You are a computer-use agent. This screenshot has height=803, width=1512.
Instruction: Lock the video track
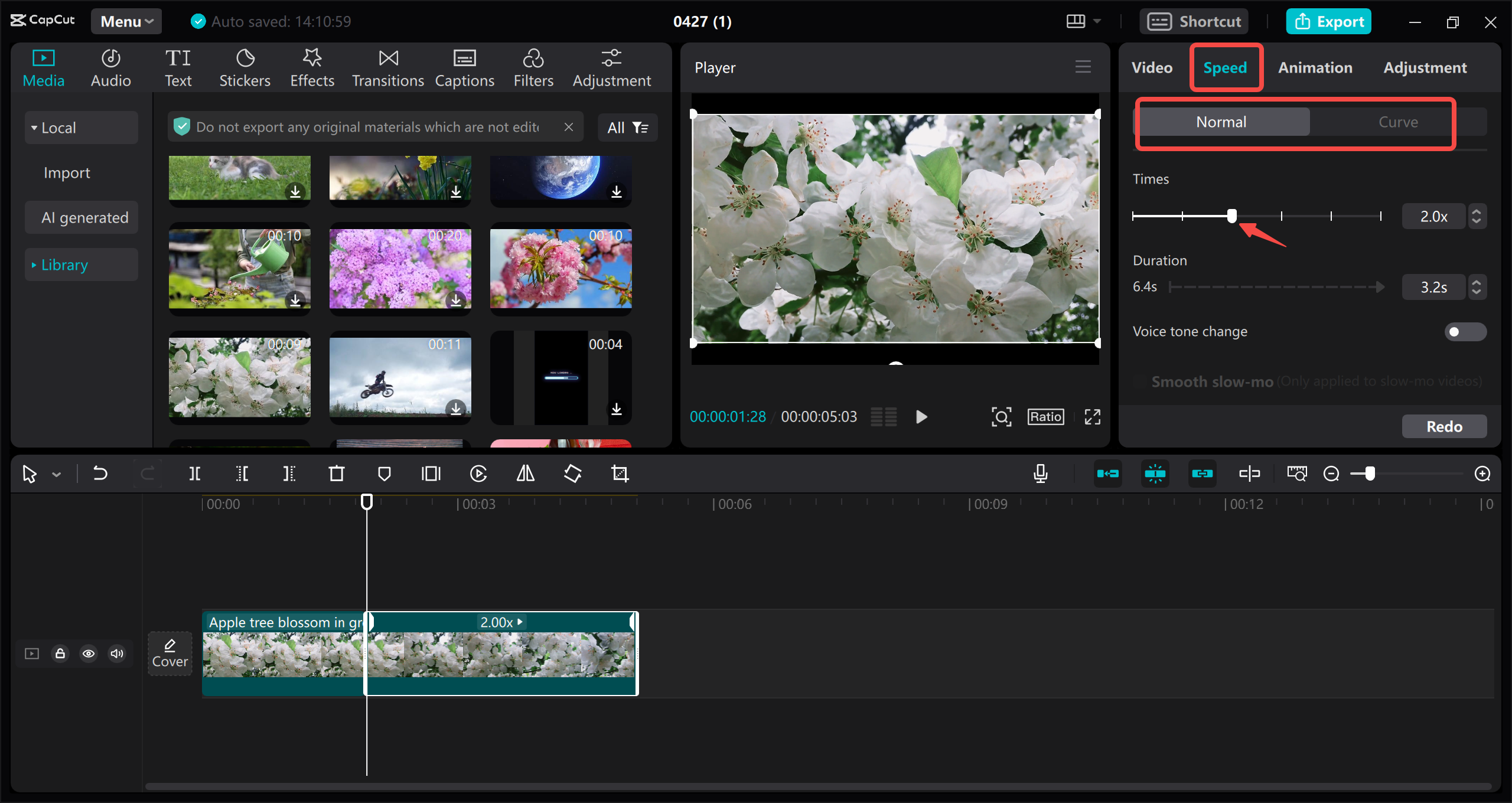(60, 654)
